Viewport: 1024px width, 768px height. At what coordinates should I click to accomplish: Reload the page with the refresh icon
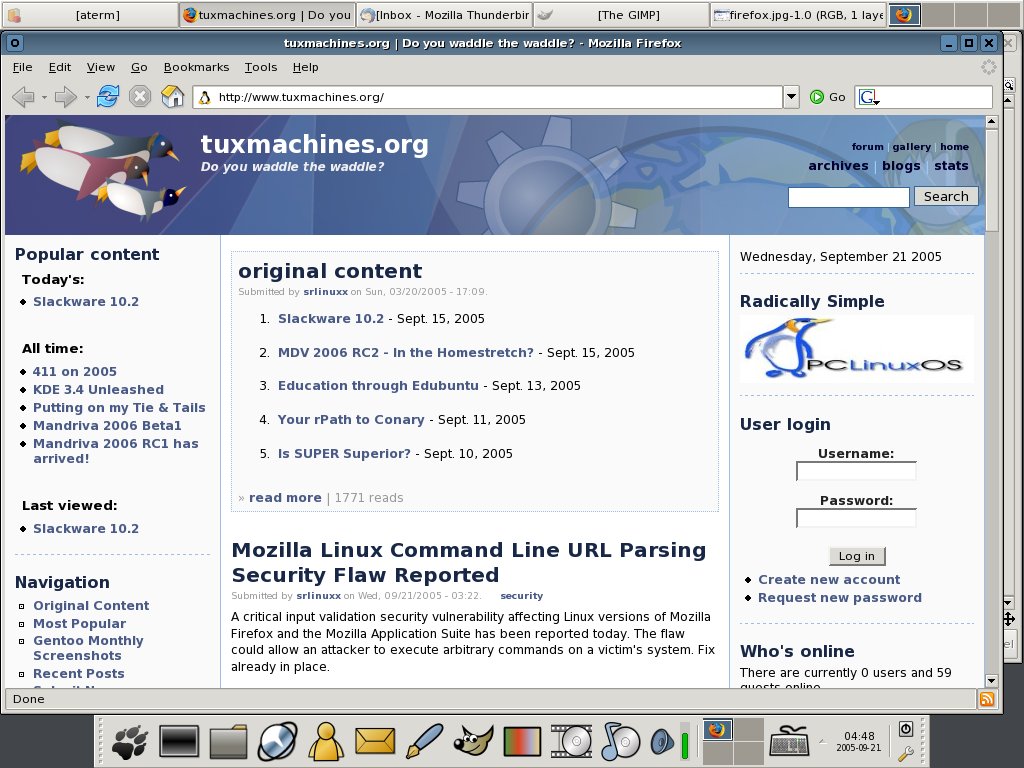108,97
